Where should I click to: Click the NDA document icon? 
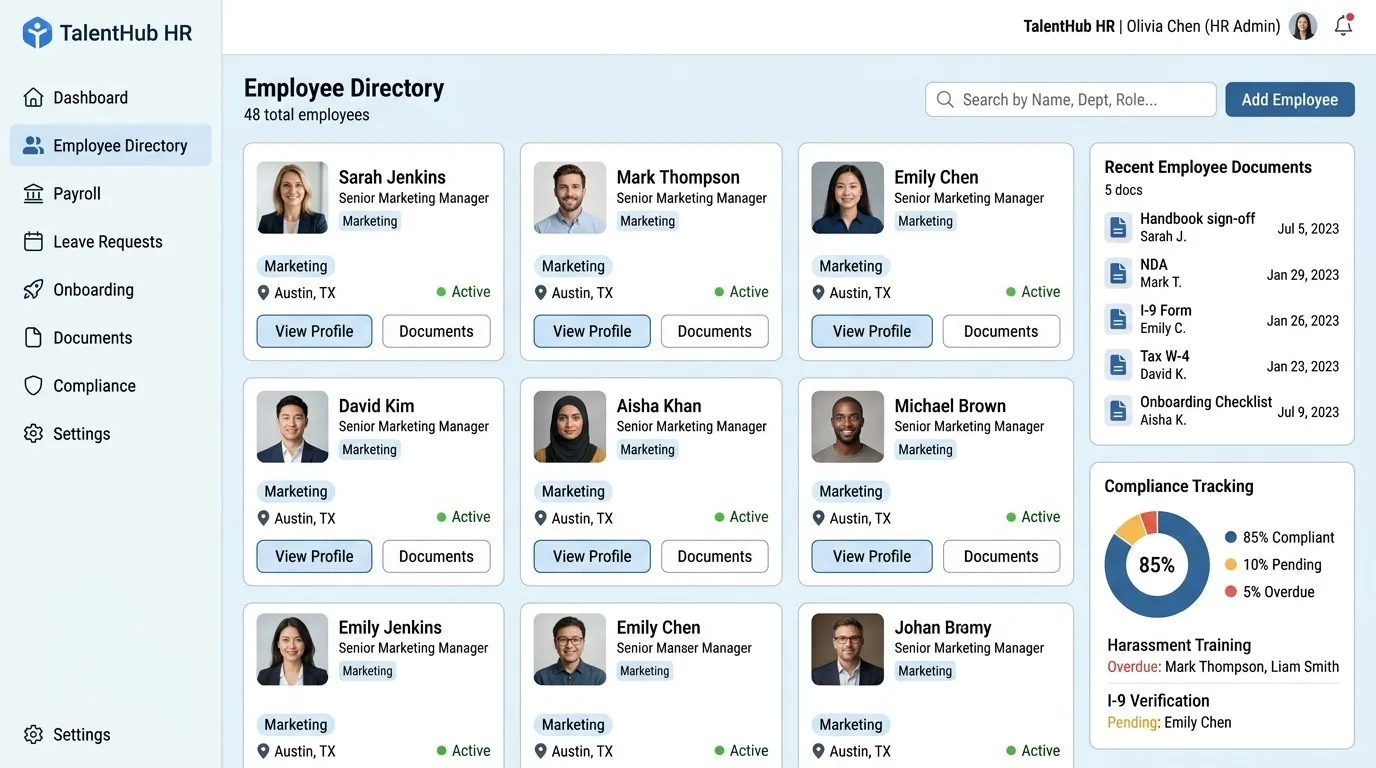pyautogui.click(x=1118, y=274)
